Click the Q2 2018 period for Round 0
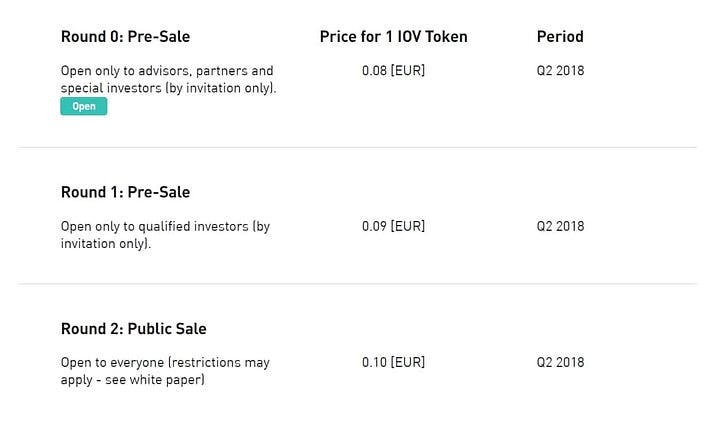720x422 pixels. 560,70
